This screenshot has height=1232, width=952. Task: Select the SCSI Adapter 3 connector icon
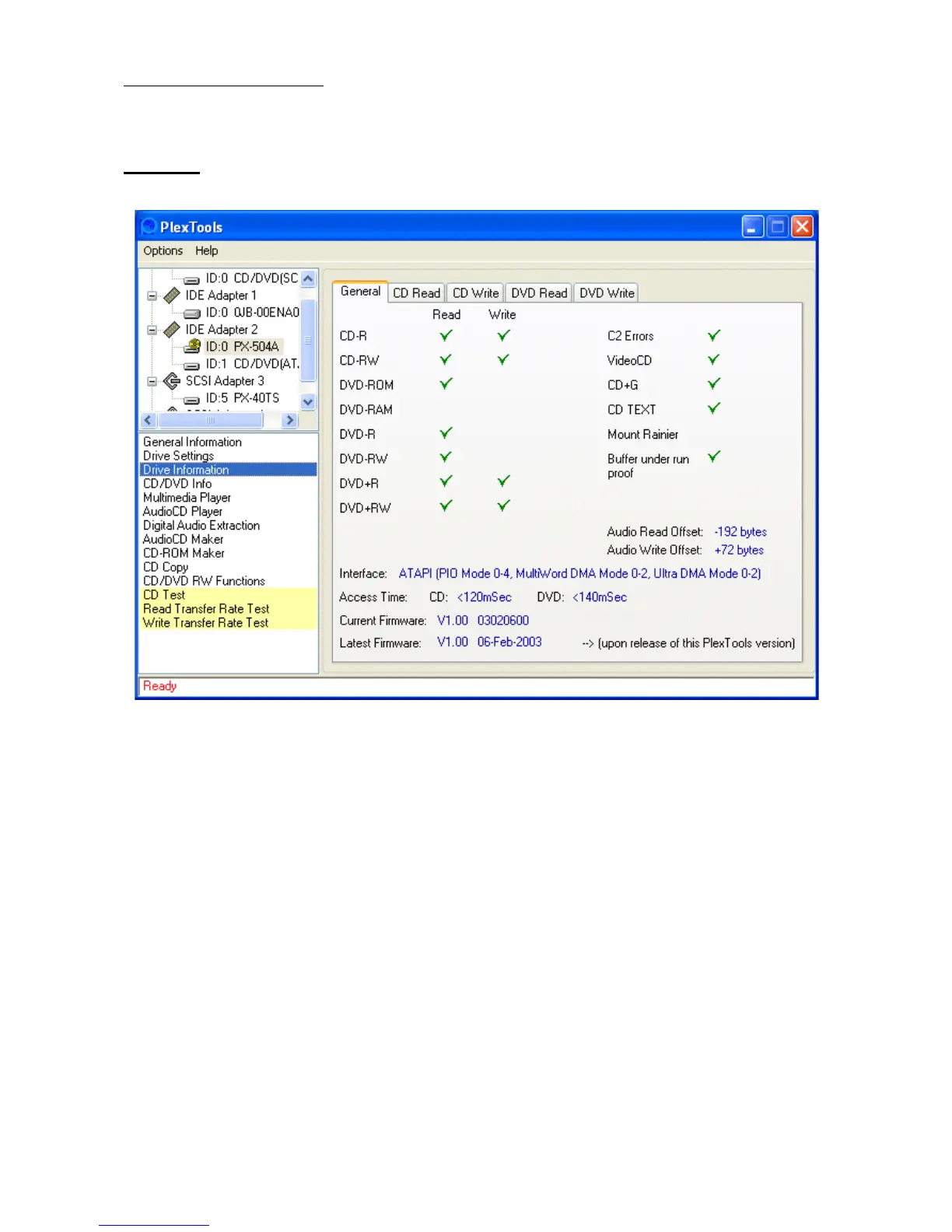pyautogui.click(x=172, y=381)
